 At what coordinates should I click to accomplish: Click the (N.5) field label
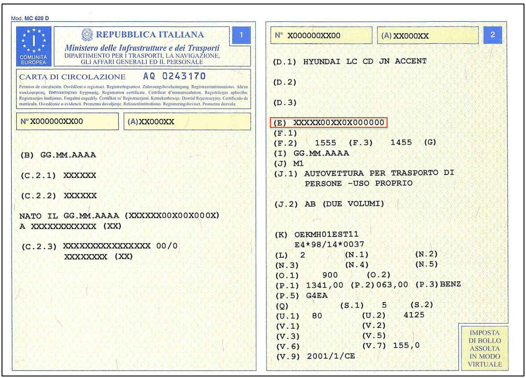point(426,264)
